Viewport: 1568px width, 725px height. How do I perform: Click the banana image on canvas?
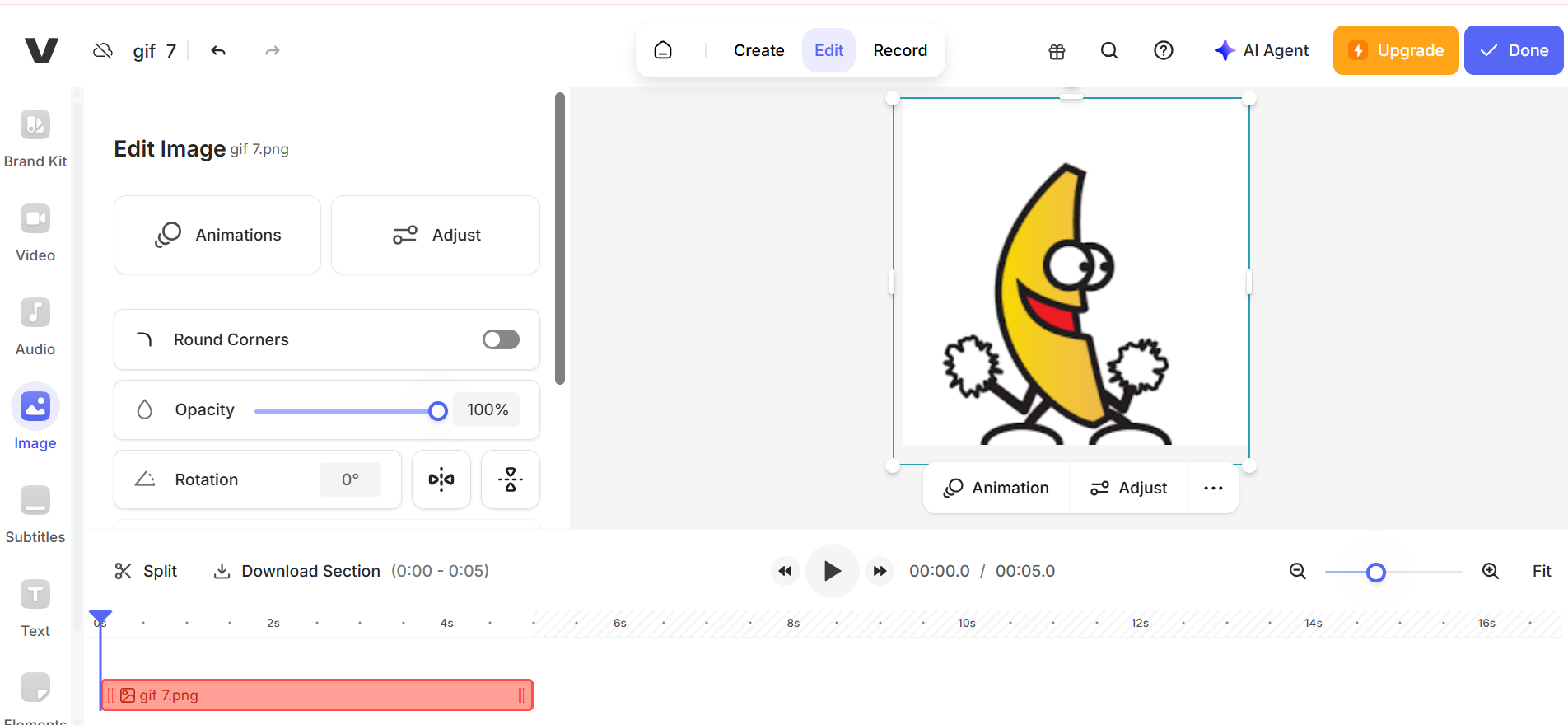[1071, 280]
